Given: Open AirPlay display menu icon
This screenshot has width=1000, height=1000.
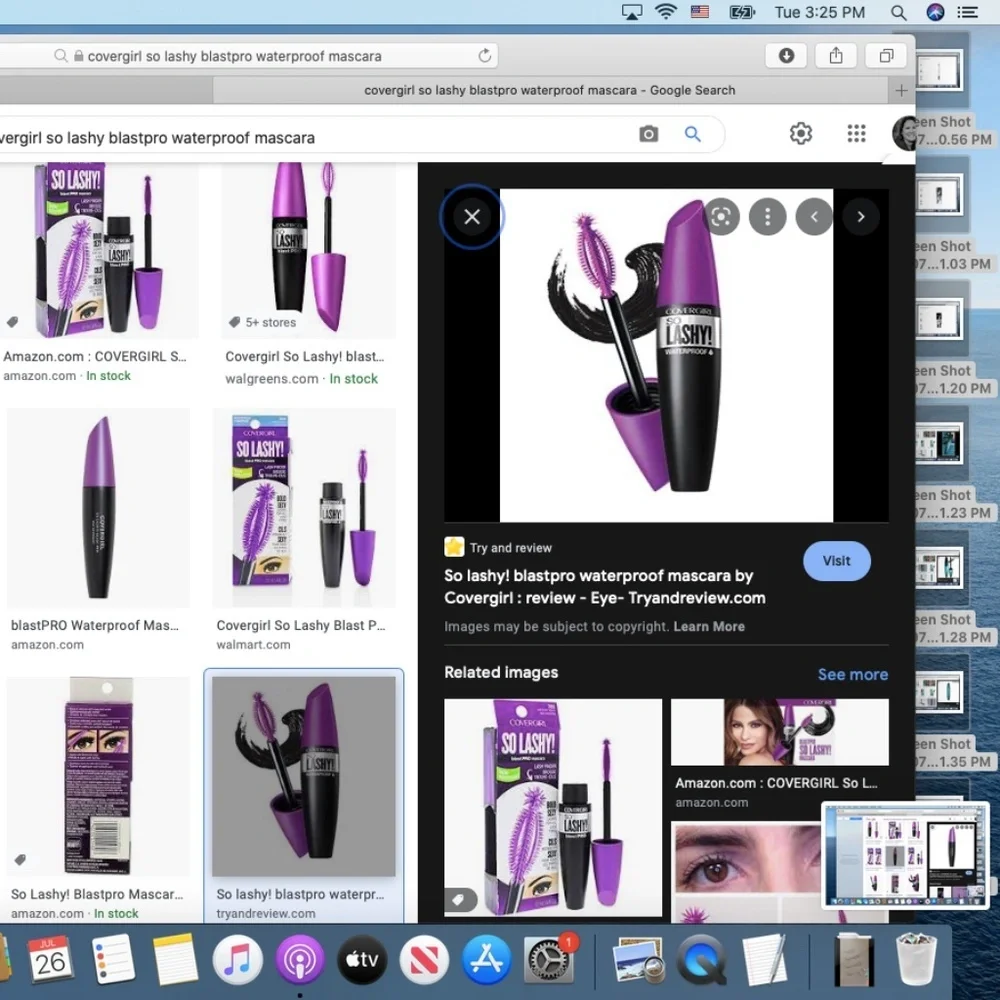Looking at the screenshot, I should (x=631, y=12).
